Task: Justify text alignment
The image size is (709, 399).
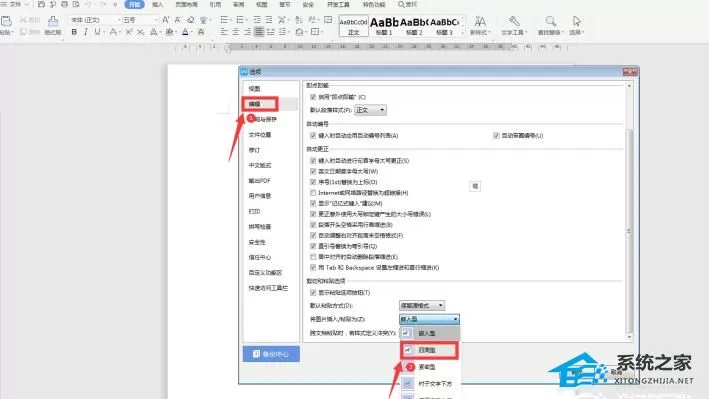Action: [259, 32]
